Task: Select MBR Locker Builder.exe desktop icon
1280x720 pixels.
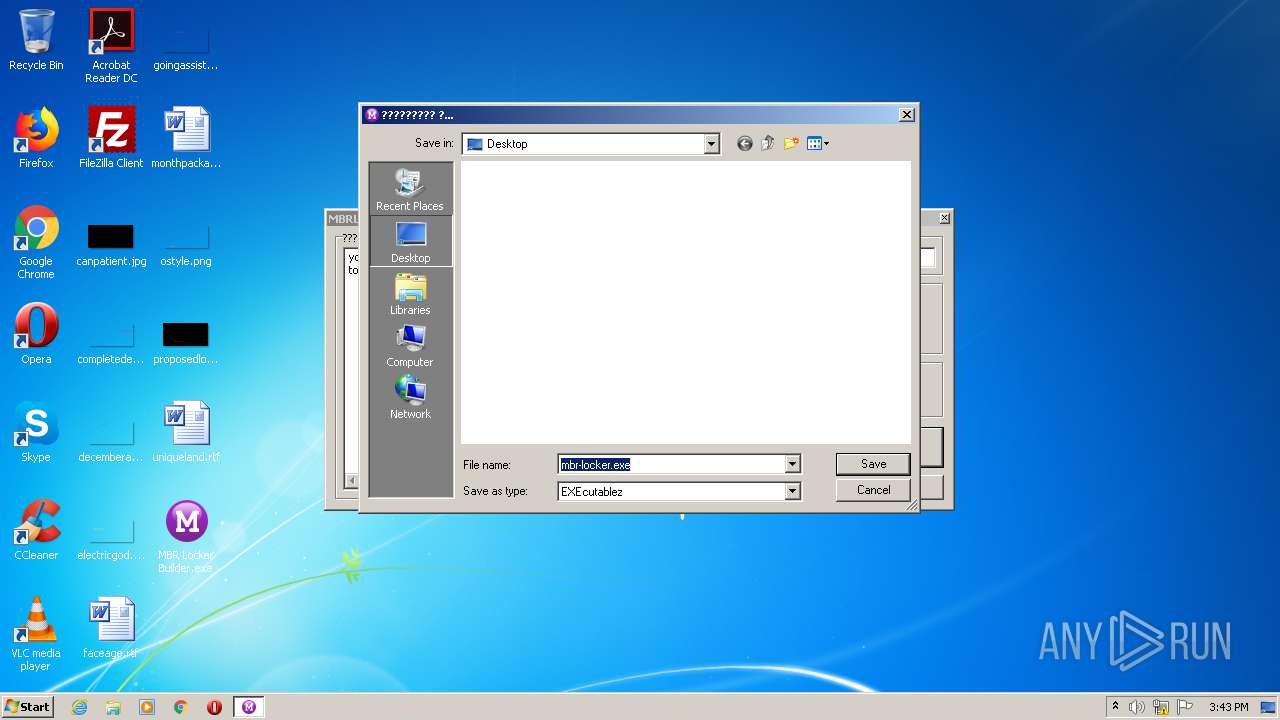Action: coord(186,536)
